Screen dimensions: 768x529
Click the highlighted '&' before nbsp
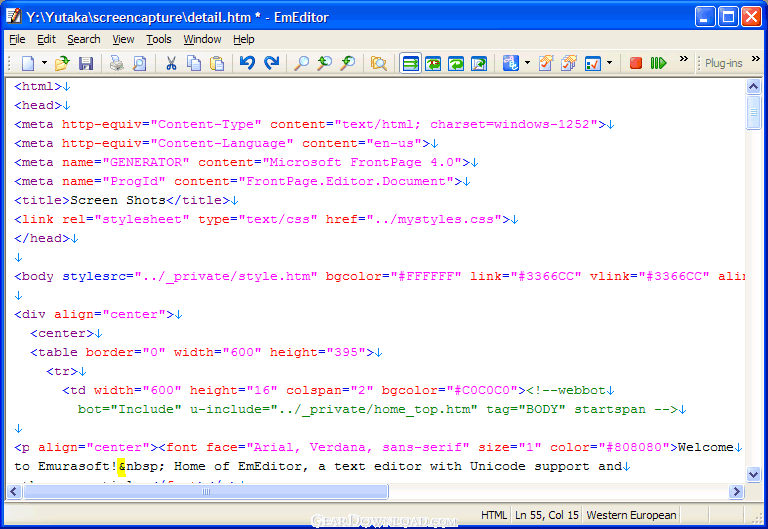[121, 466]
